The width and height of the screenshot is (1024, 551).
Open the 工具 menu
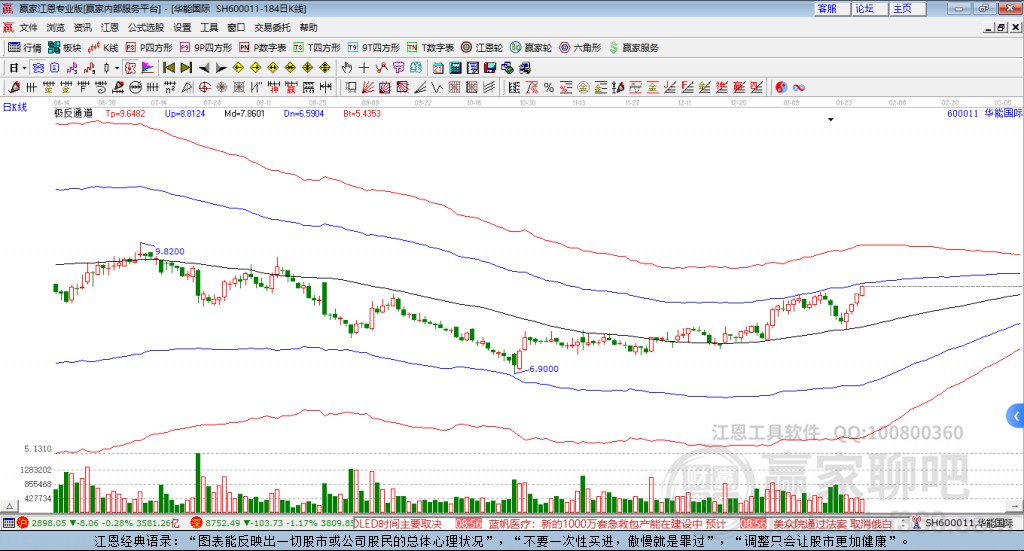(x=209, y=27)
